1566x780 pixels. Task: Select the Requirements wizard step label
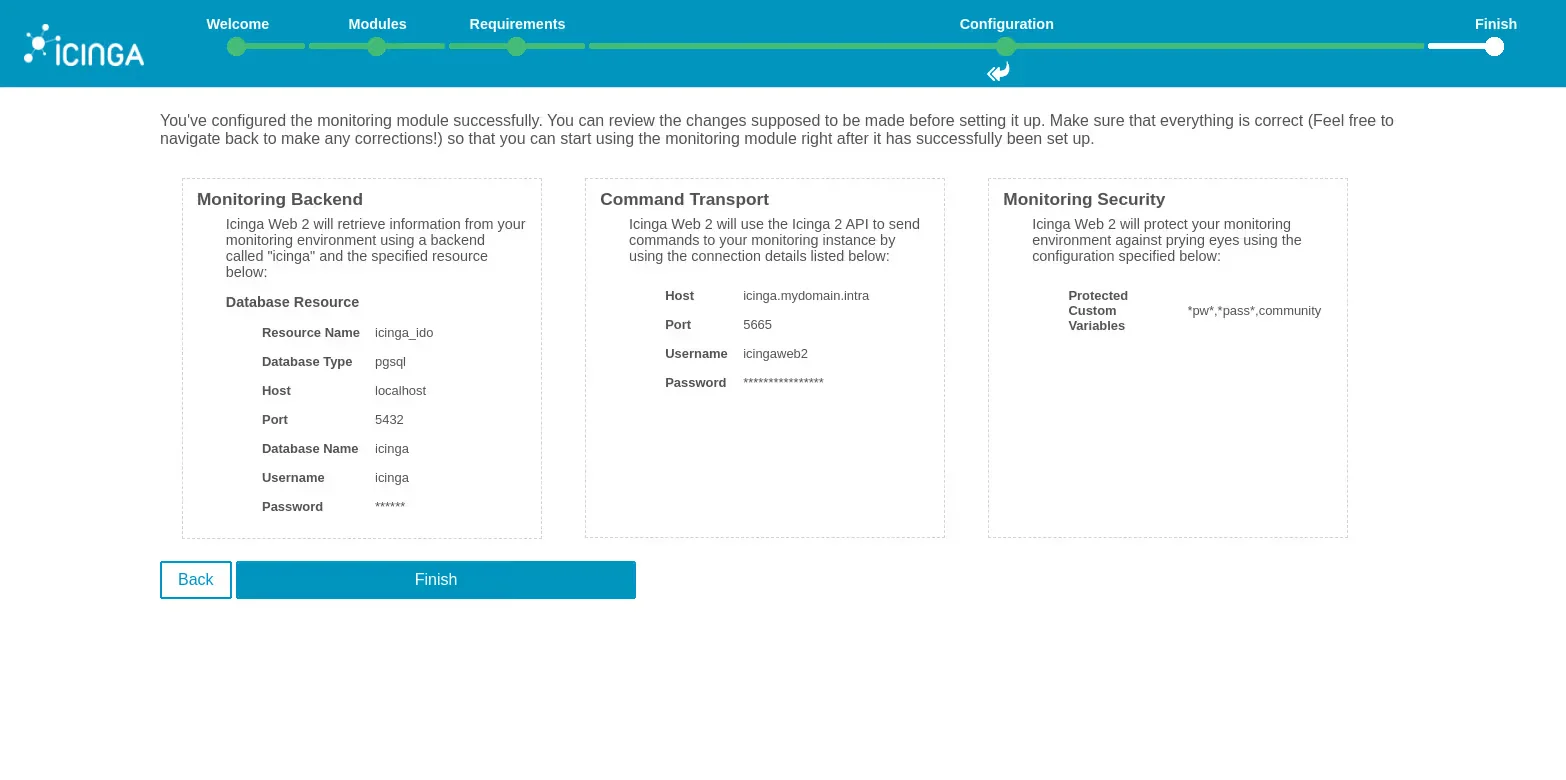[x=517, y=24]
